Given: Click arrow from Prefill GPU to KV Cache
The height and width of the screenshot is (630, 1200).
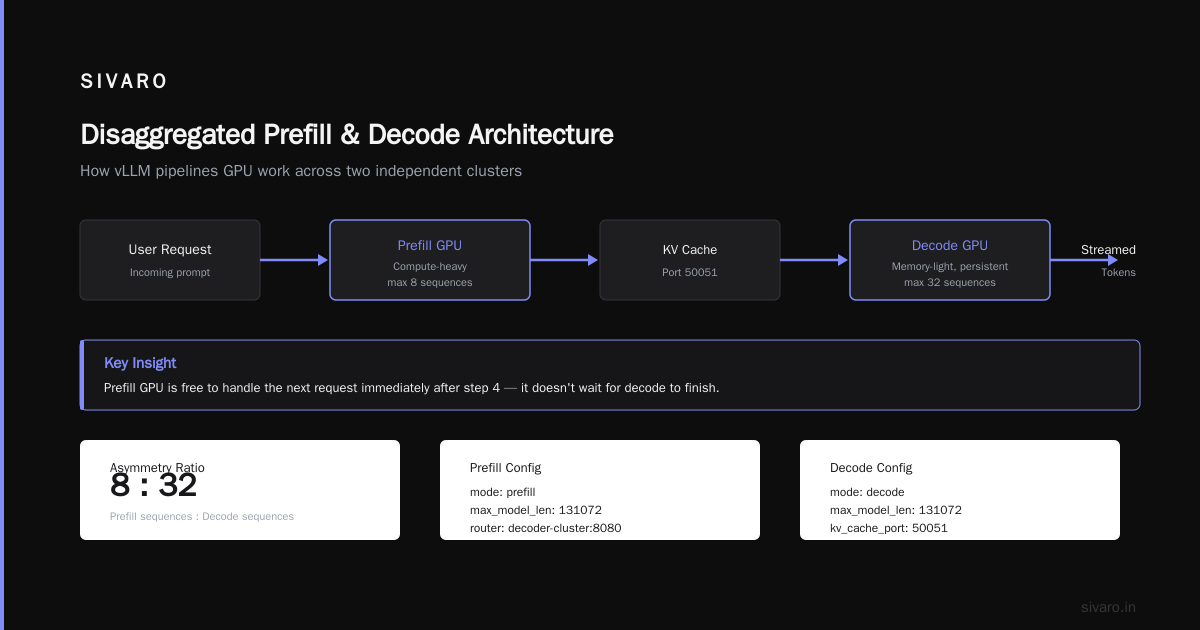Looking at the screenshot, I should tap(565, 260).
